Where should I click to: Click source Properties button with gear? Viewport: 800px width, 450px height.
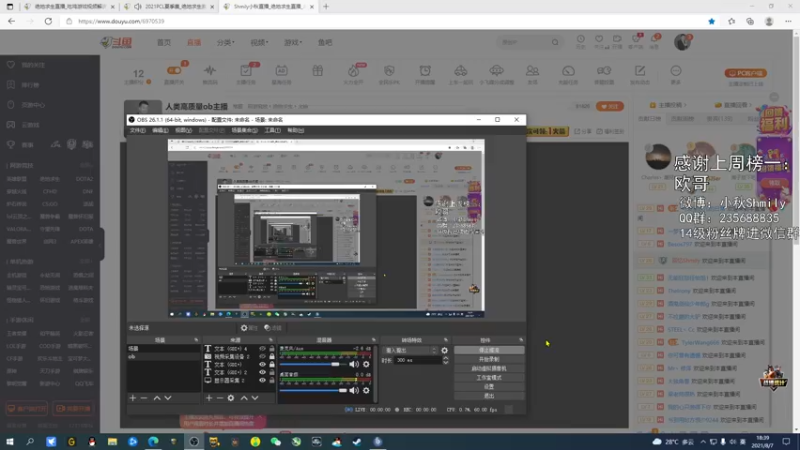[249, 328]
